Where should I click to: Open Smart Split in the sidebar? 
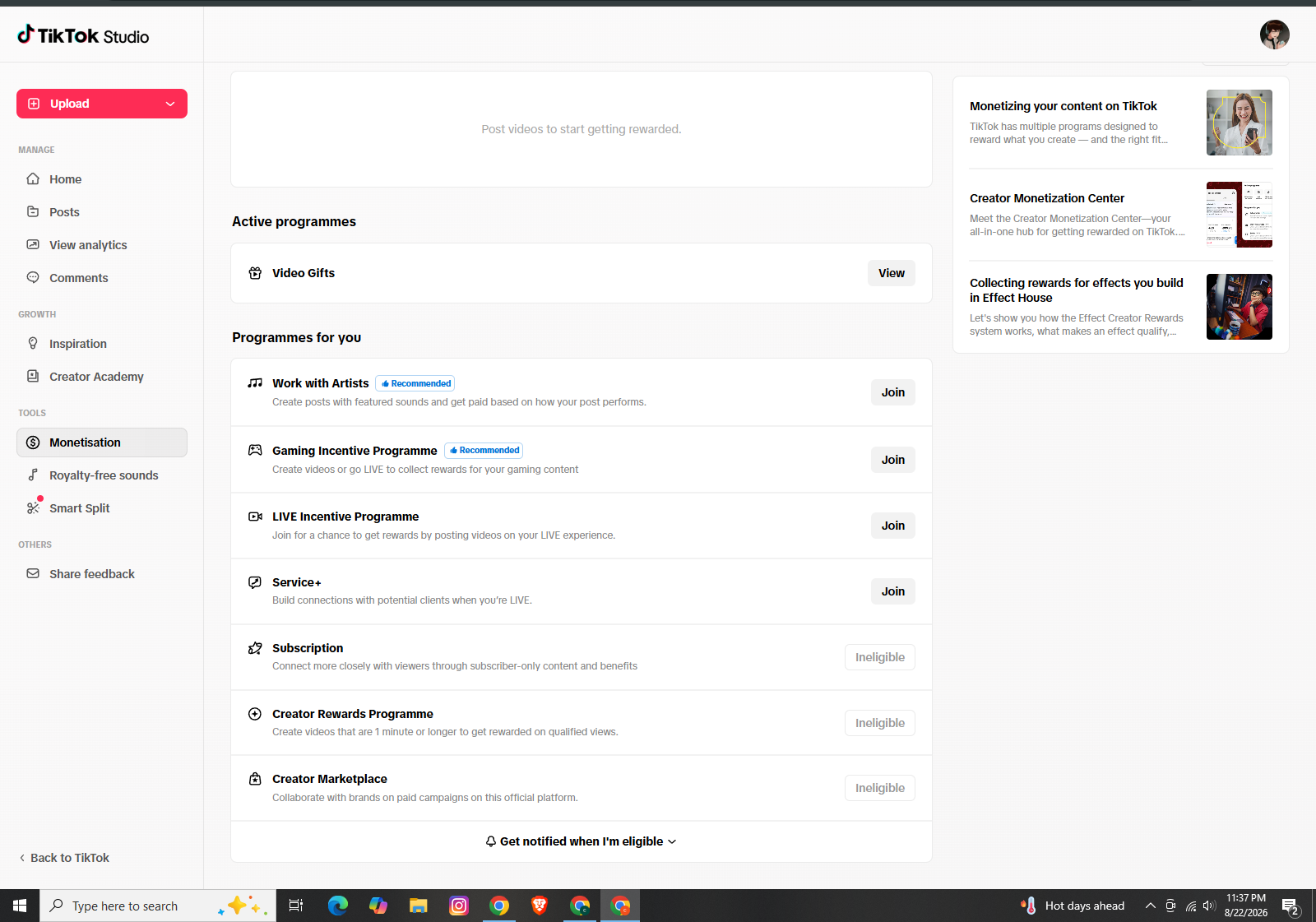coord(102,508)
